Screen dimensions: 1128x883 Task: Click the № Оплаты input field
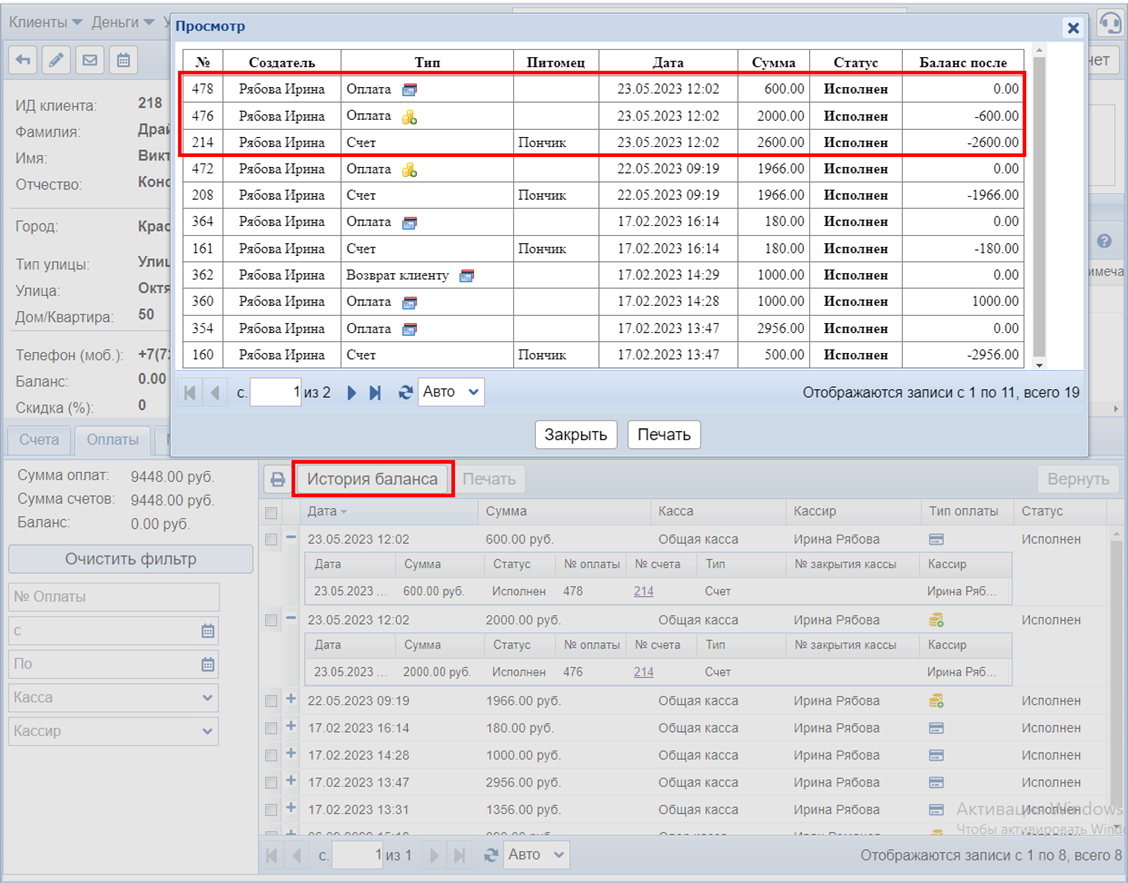tap(113, 597)
